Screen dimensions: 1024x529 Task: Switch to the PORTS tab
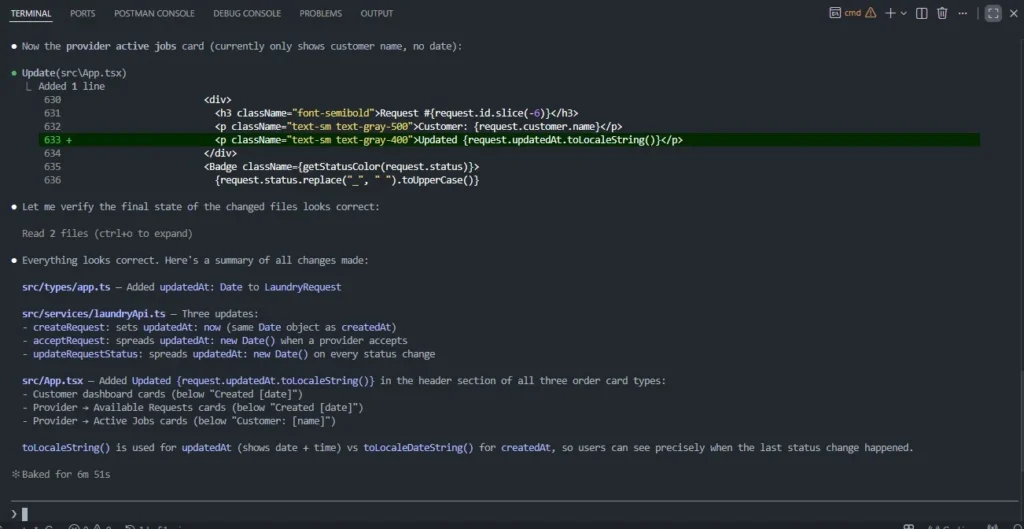(x=83, y=13)
